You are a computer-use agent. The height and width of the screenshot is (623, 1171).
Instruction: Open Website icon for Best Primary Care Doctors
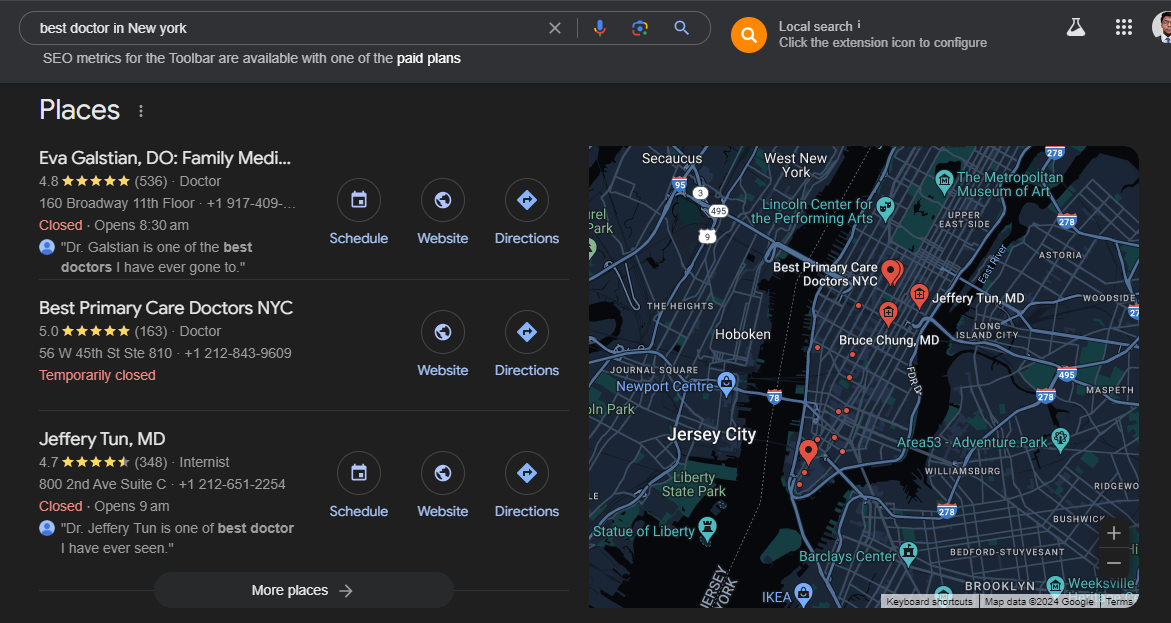coord(443,331)
